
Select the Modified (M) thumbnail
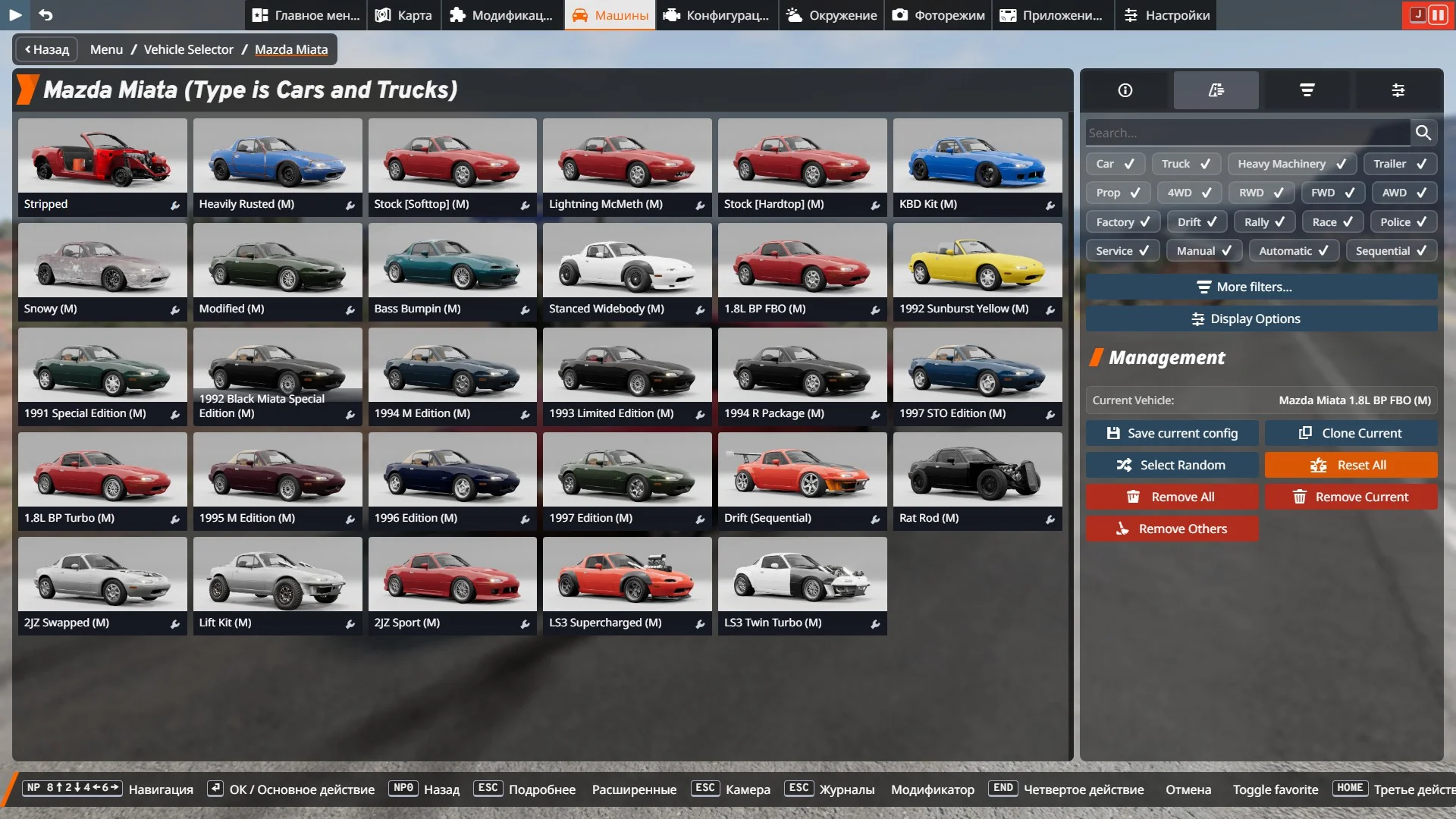(278, 271)
